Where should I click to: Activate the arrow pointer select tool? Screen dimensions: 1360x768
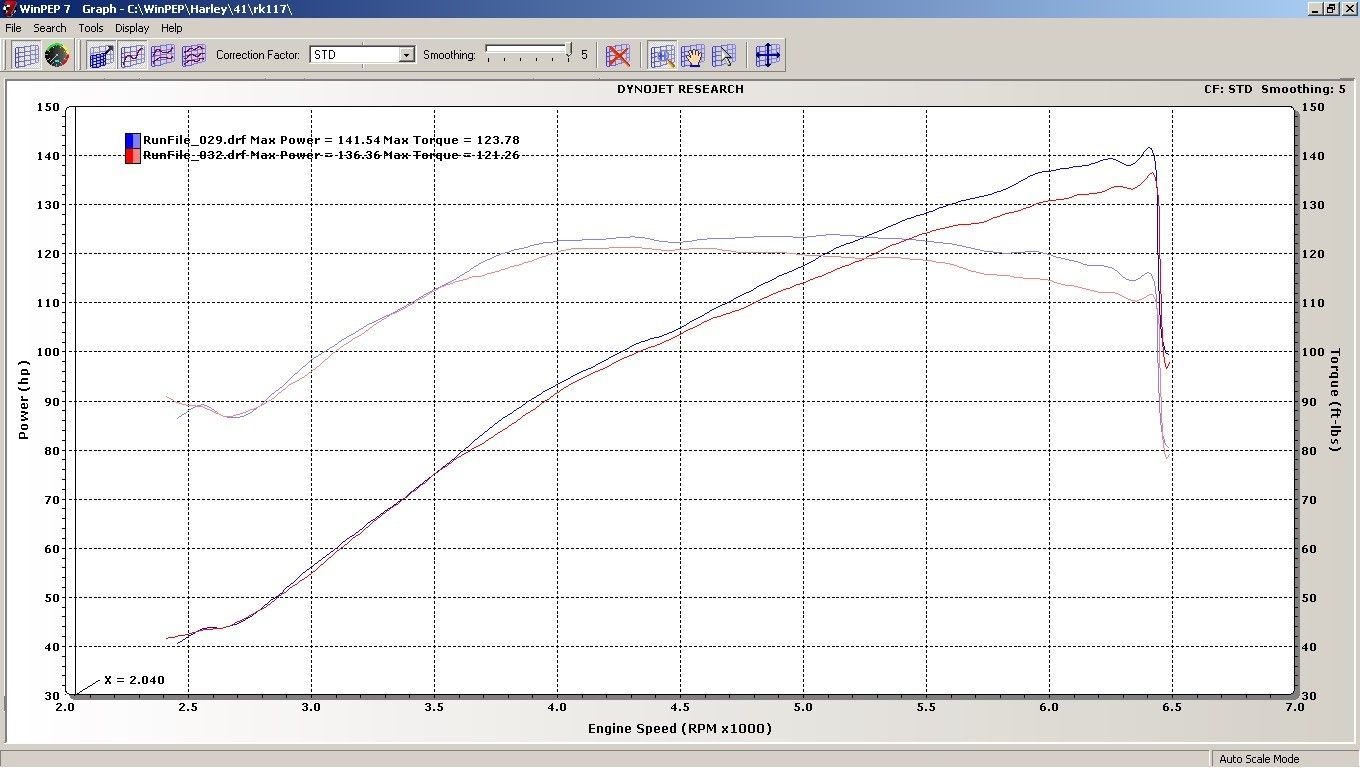(x=724, y=55)
